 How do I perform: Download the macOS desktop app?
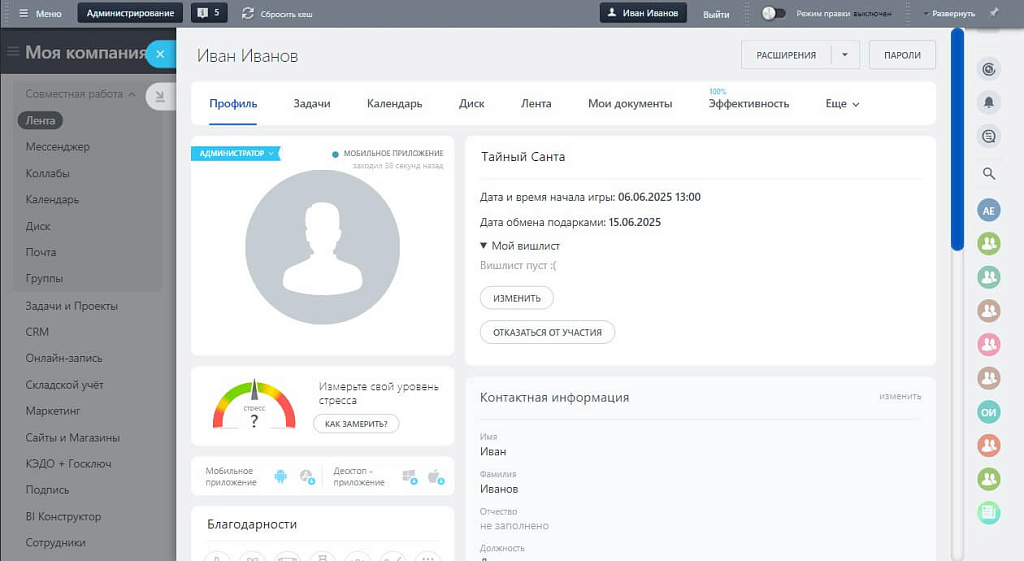[x=435, y=477]
